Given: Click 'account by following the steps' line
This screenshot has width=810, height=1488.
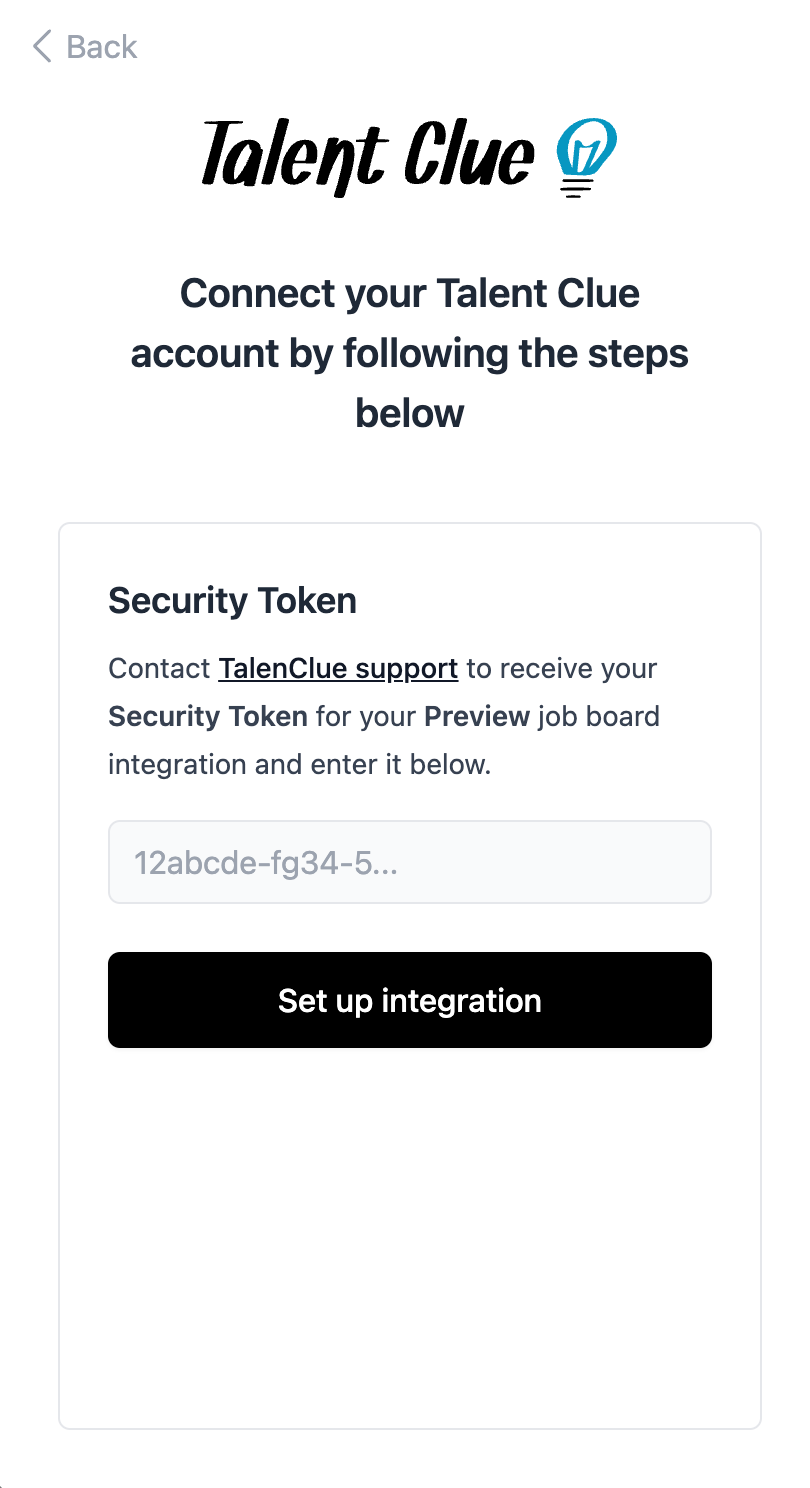Looking at the screenshot, I should [x=409, y=353].
